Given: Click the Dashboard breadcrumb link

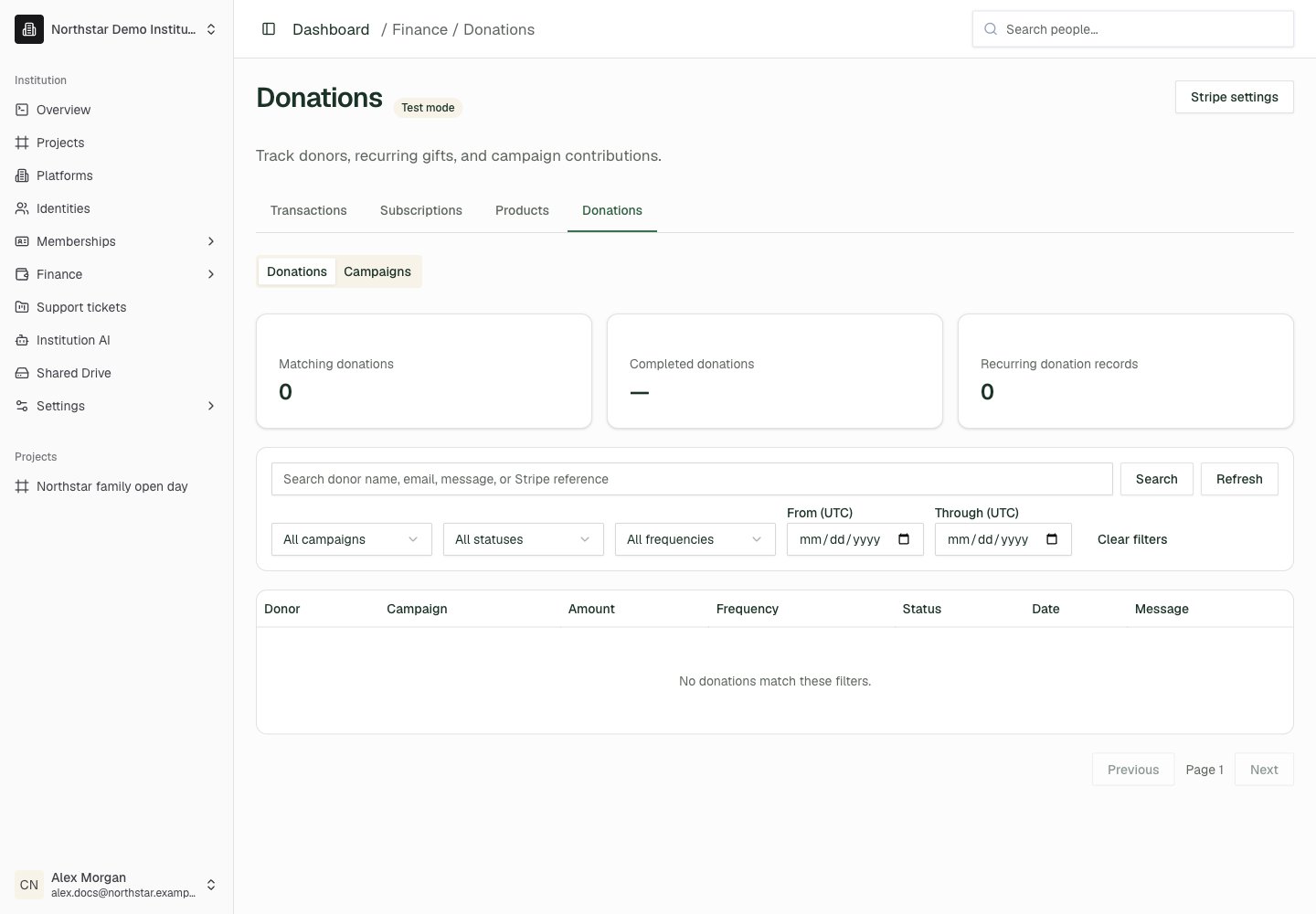Looking at the screenshot, I should coord(331,29).
